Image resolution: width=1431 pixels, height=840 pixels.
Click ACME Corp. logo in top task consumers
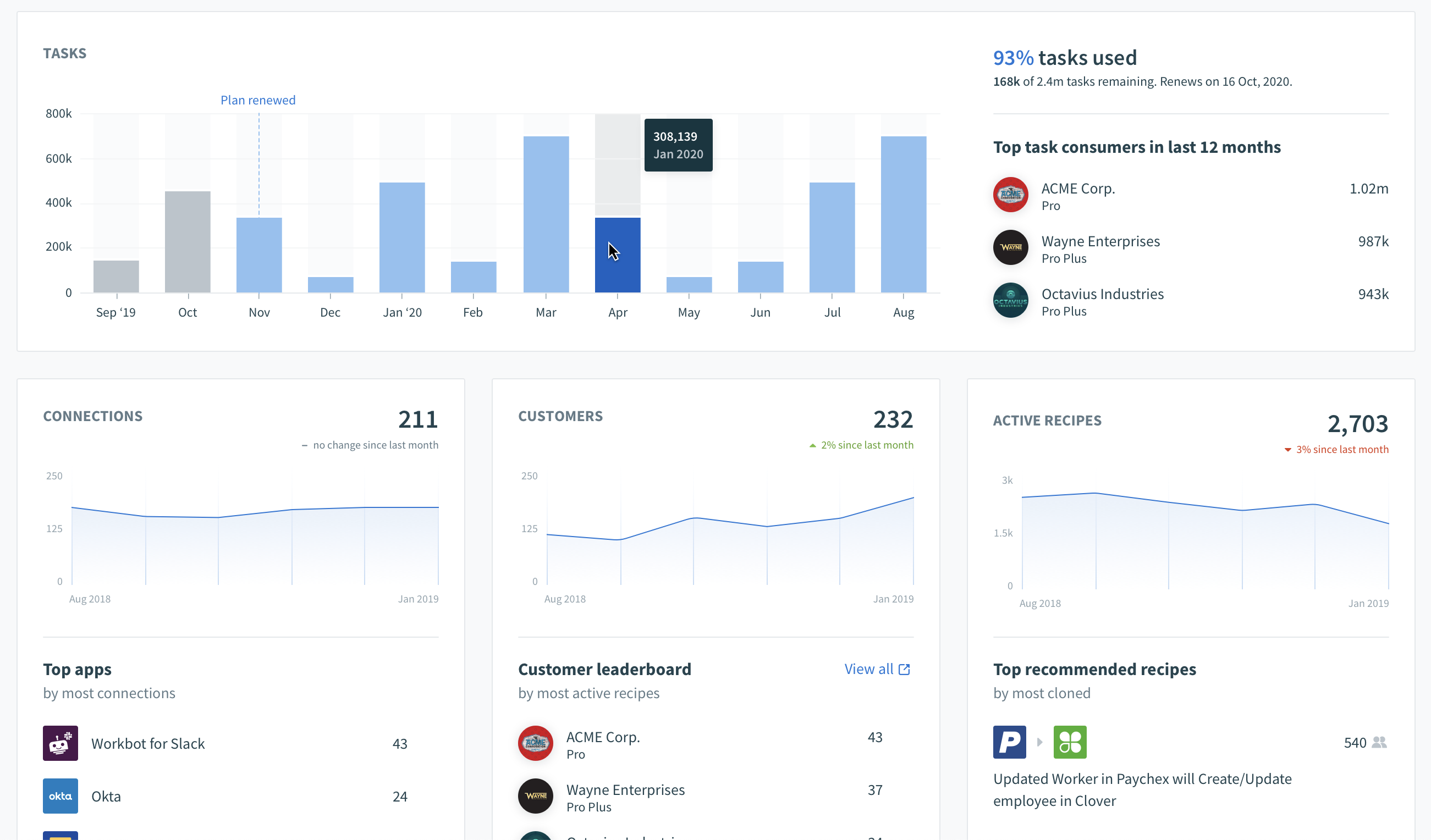[x=1010, y=195]
